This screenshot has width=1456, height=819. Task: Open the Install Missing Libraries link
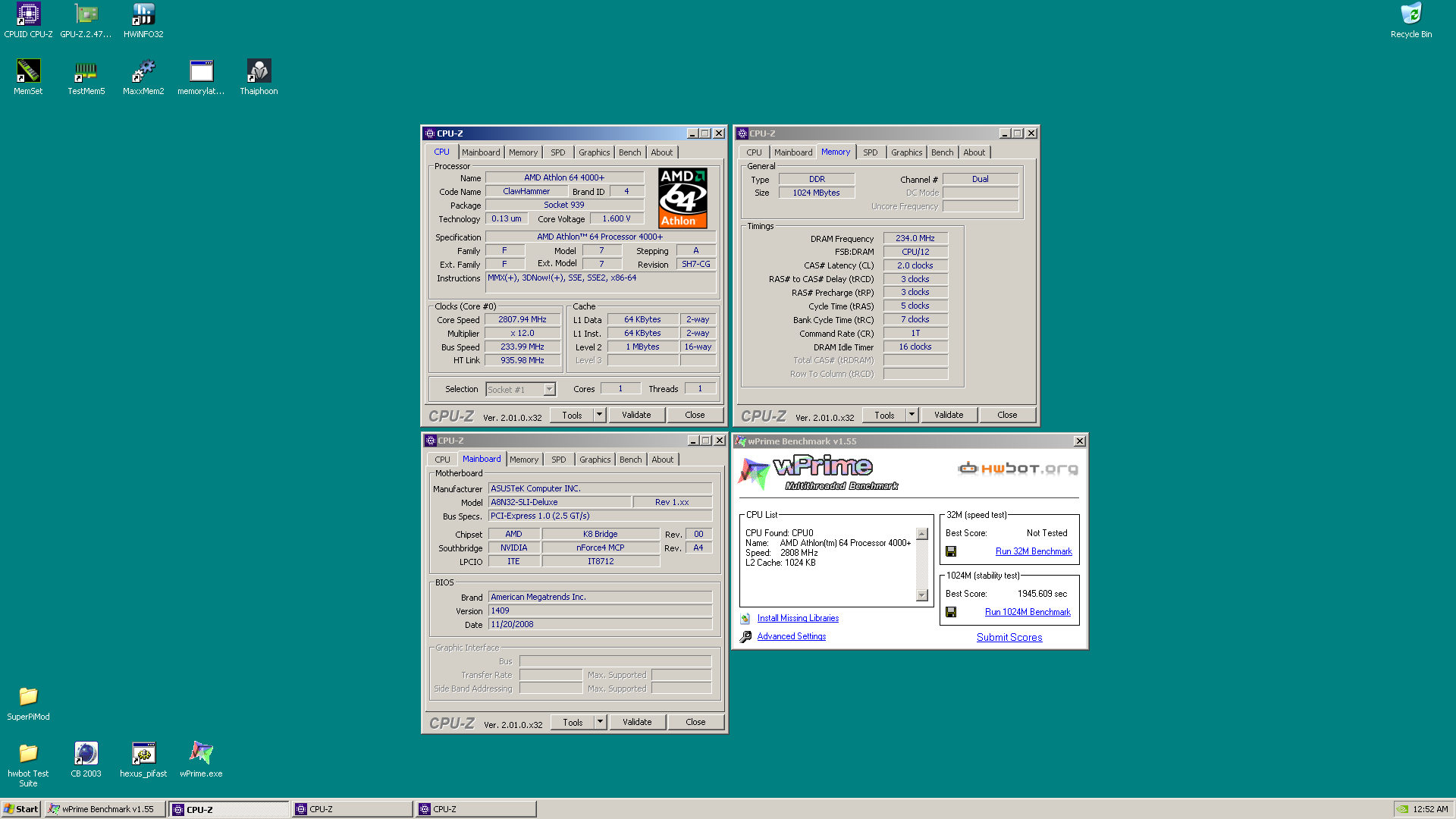[x=798, y=618]
